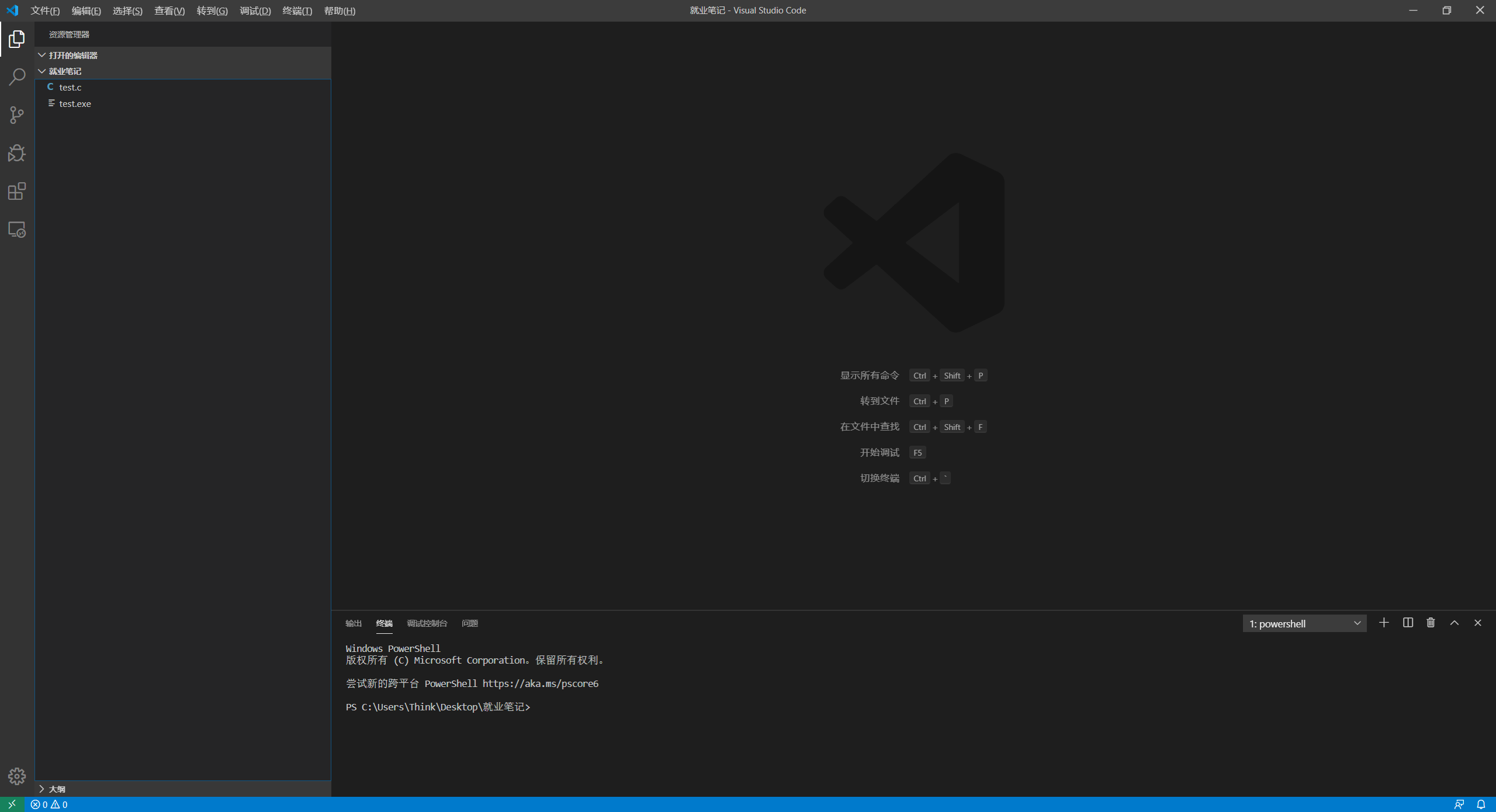This screenshot has height=812, width=1496.
Task: Close the VS Code window
Action: [1480, 11]
